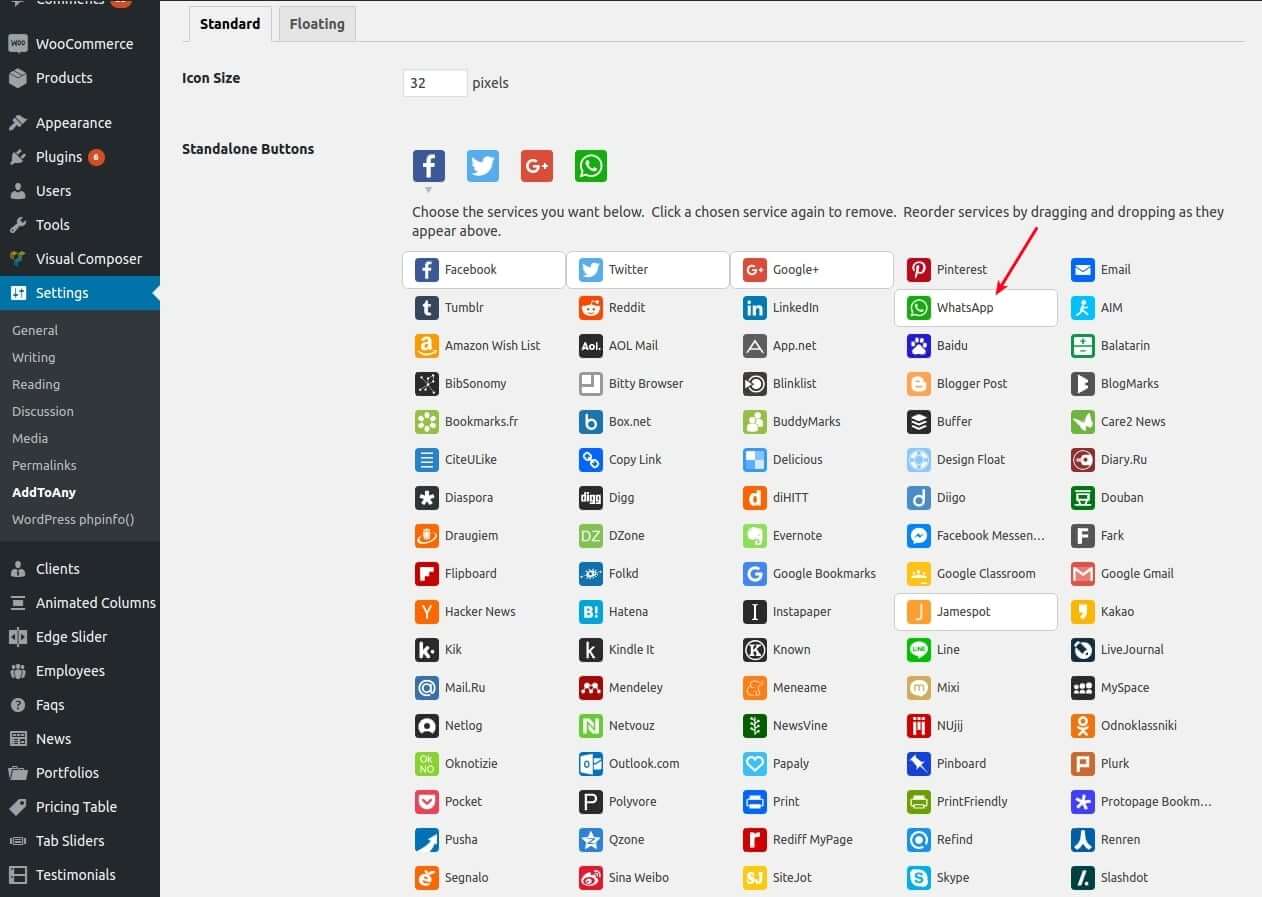
Task: Add the Flipboard service
Action: tap(483, 574)
